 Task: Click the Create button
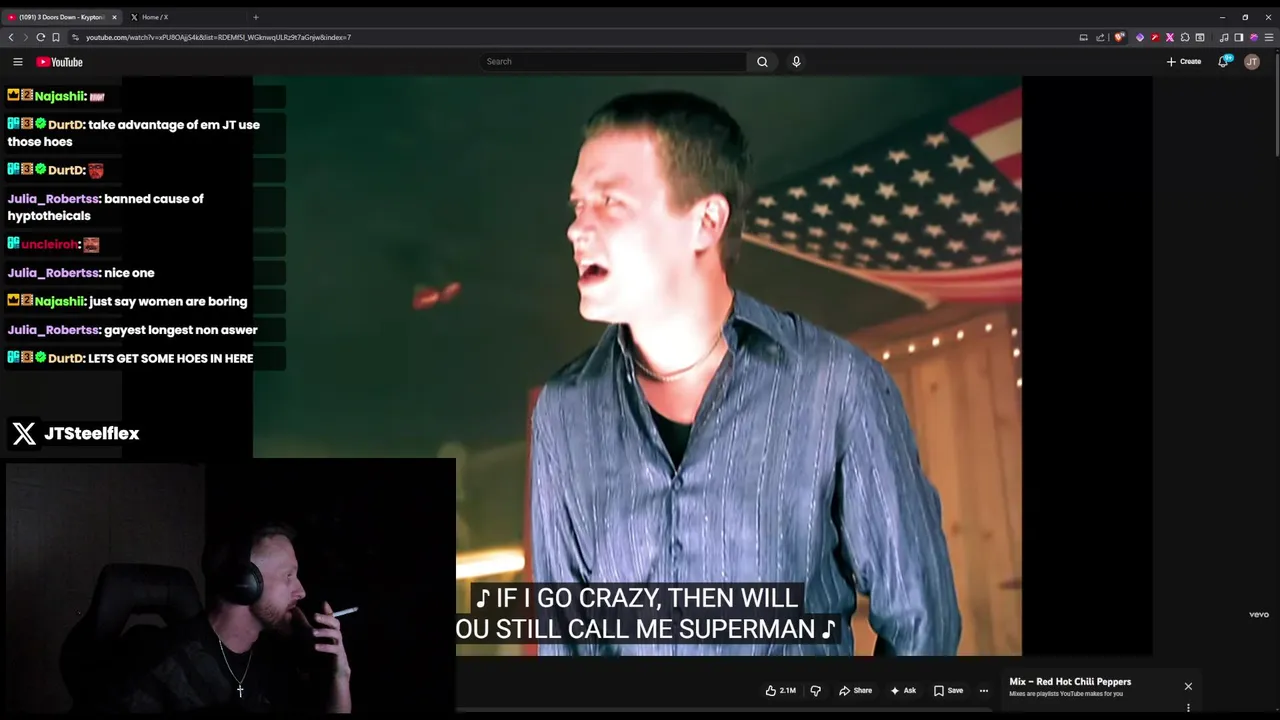click(1184, 62)
